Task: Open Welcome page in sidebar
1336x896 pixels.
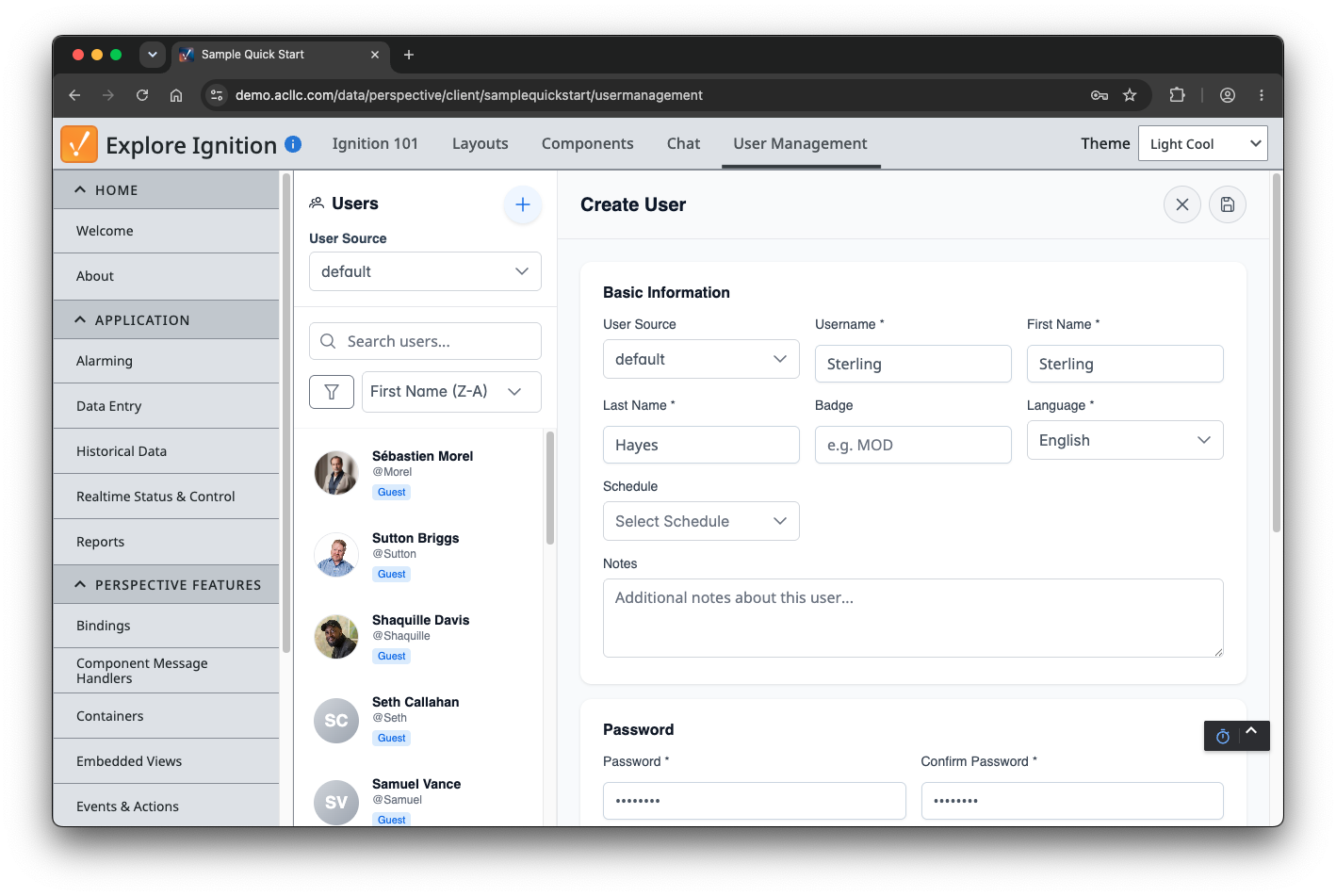Action: [166, 231]
